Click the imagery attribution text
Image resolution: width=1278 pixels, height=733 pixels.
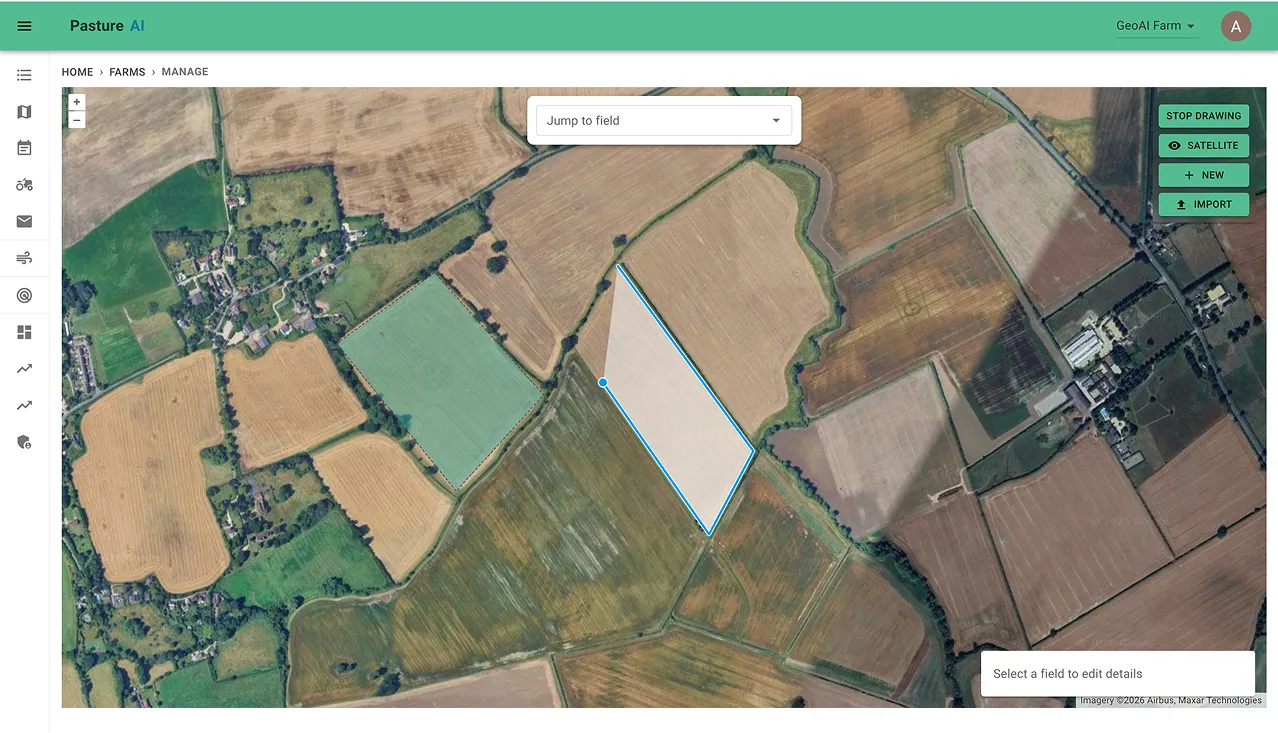coord(1171,701)
